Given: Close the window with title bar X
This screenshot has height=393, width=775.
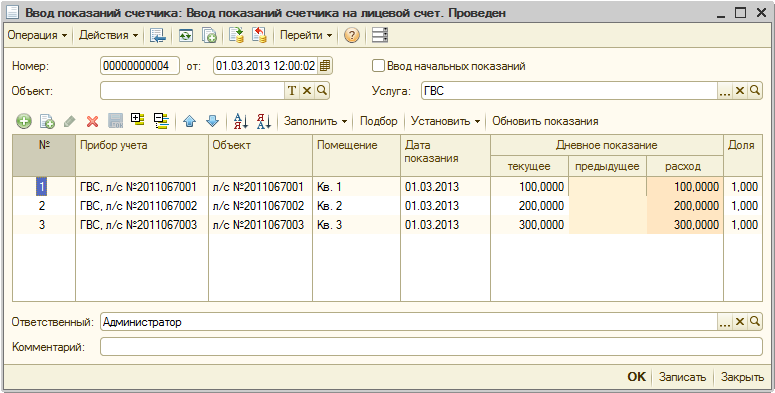Looking at the screenshot, I should [761, 13].
